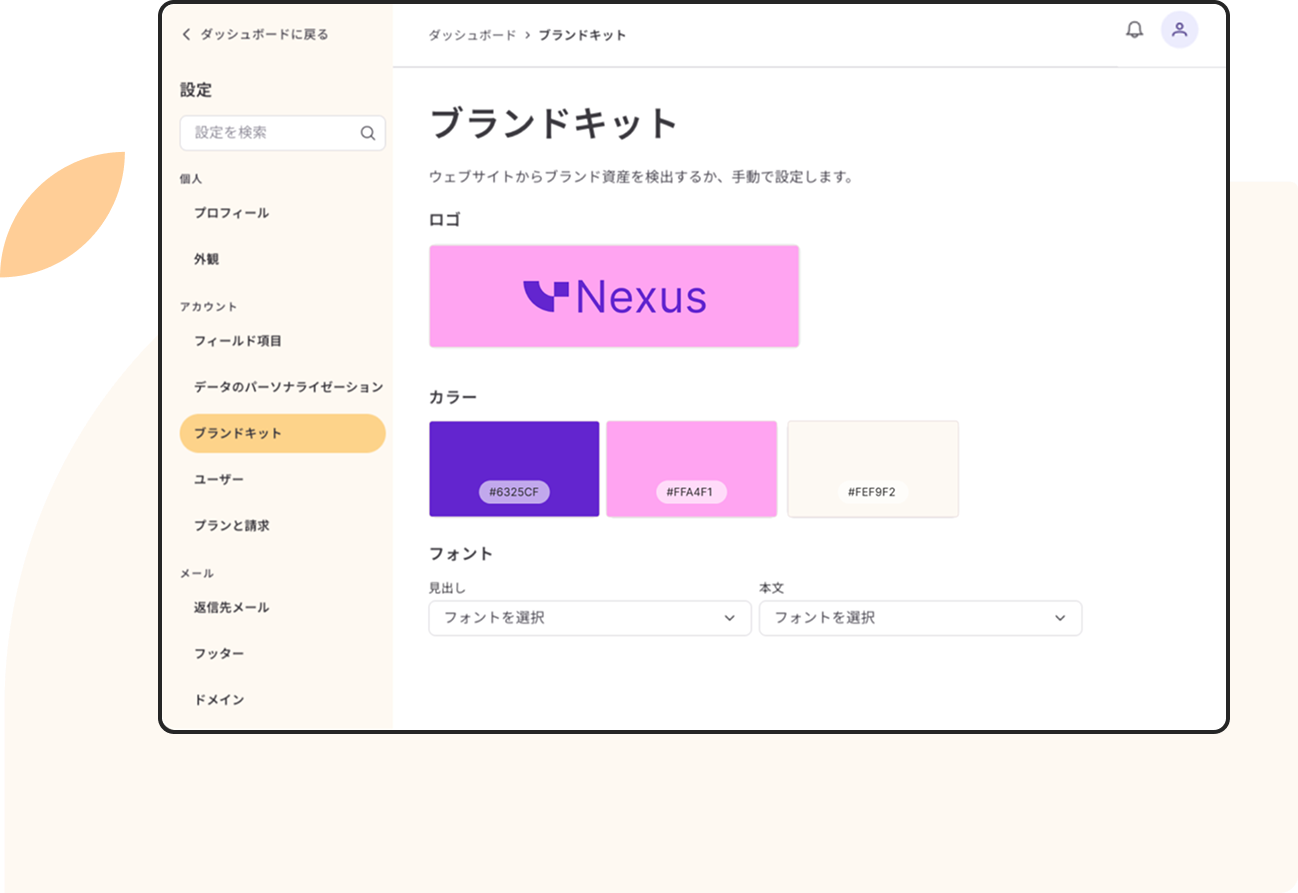Click the カラー section heading
This screenshot has width=1298, height=893.
click(453, 397)
